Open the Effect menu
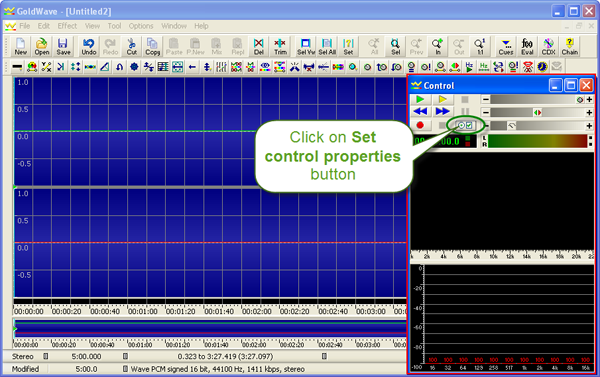The width and height of the screenshot is (600, 377). point(67,26)
